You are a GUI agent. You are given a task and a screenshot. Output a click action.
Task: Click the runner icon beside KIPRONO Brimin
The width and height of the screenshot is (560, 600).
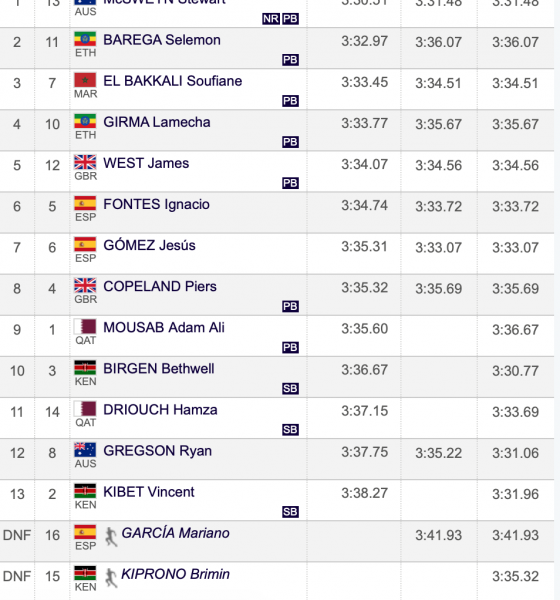coord(111,578)
